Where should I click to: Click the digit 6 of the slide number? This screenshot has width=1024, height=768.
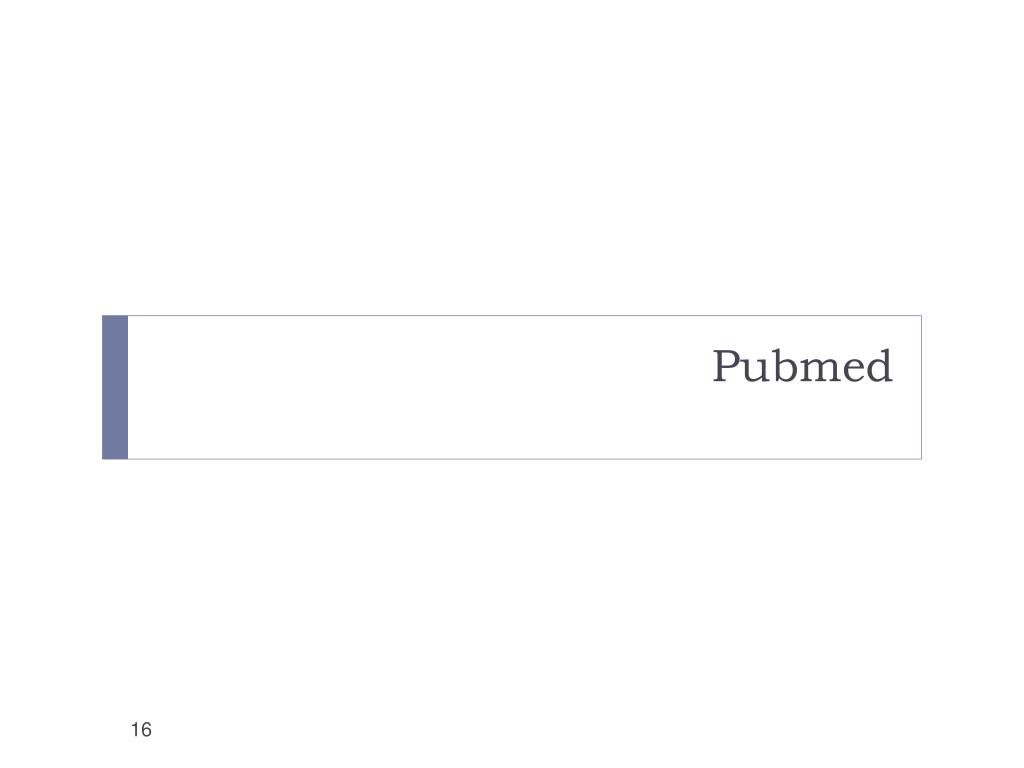(146, 729)
